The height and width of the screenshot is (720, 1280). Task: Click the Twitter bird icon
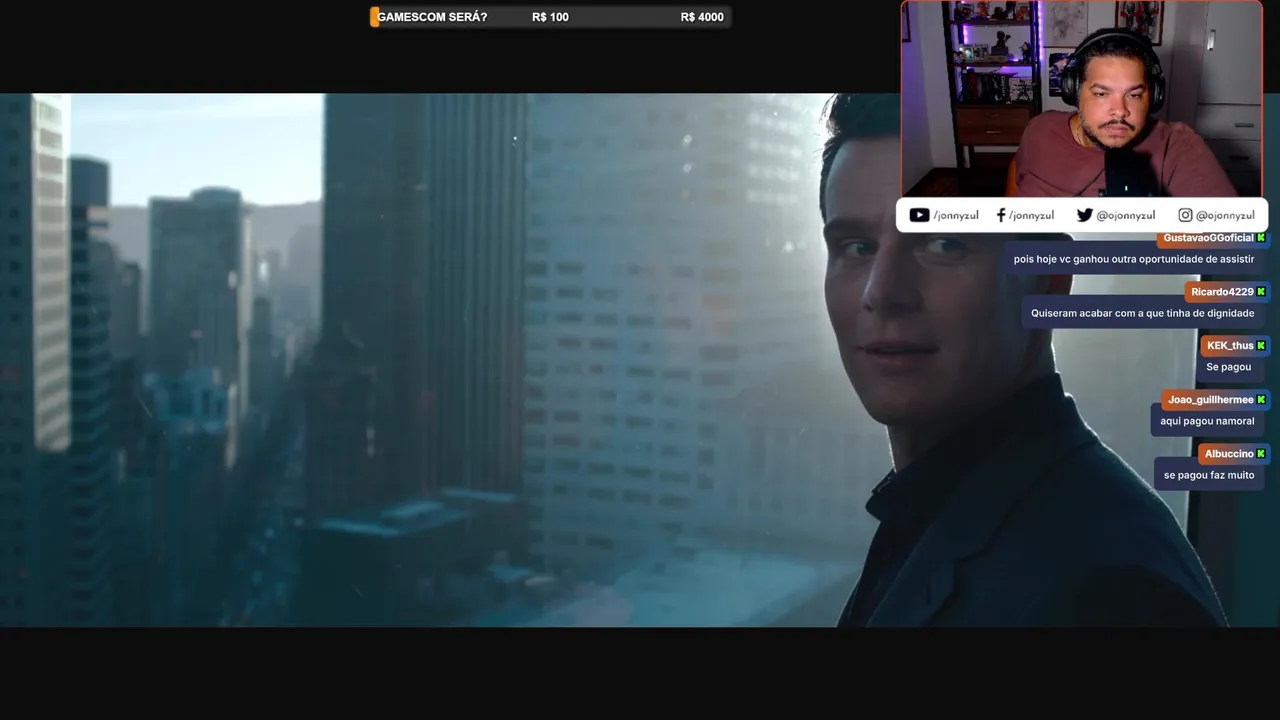1084,215
